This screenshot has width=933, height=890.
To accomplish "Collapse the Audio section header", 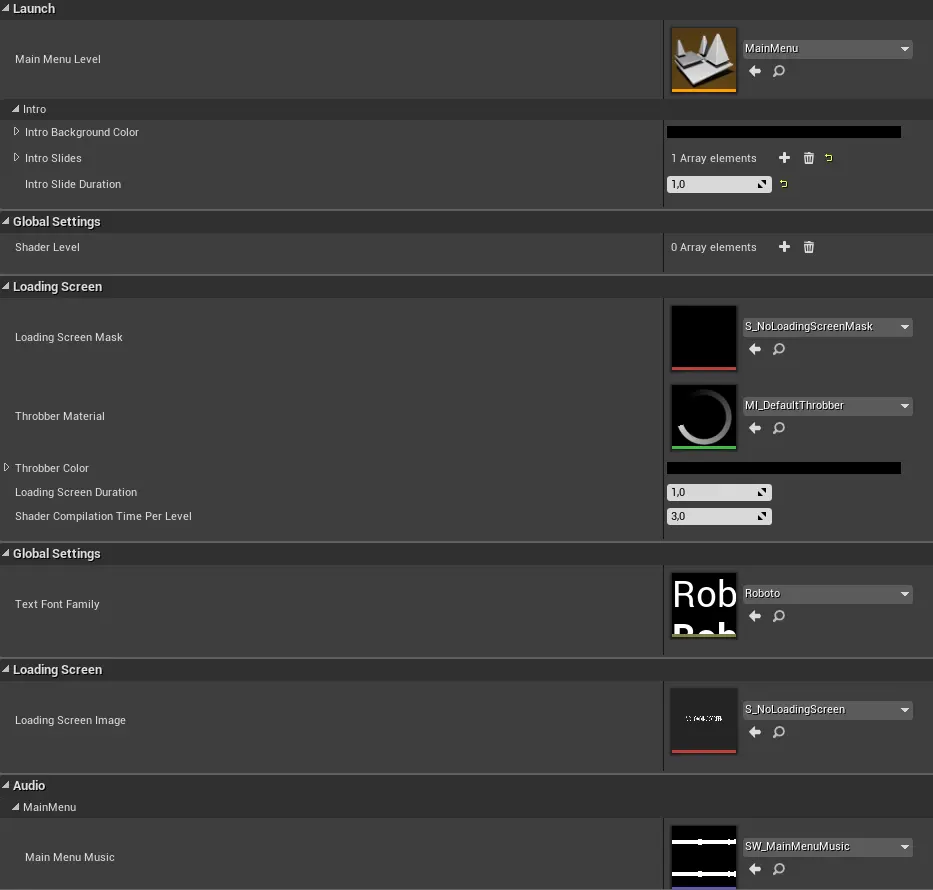I will coord(6,786).
